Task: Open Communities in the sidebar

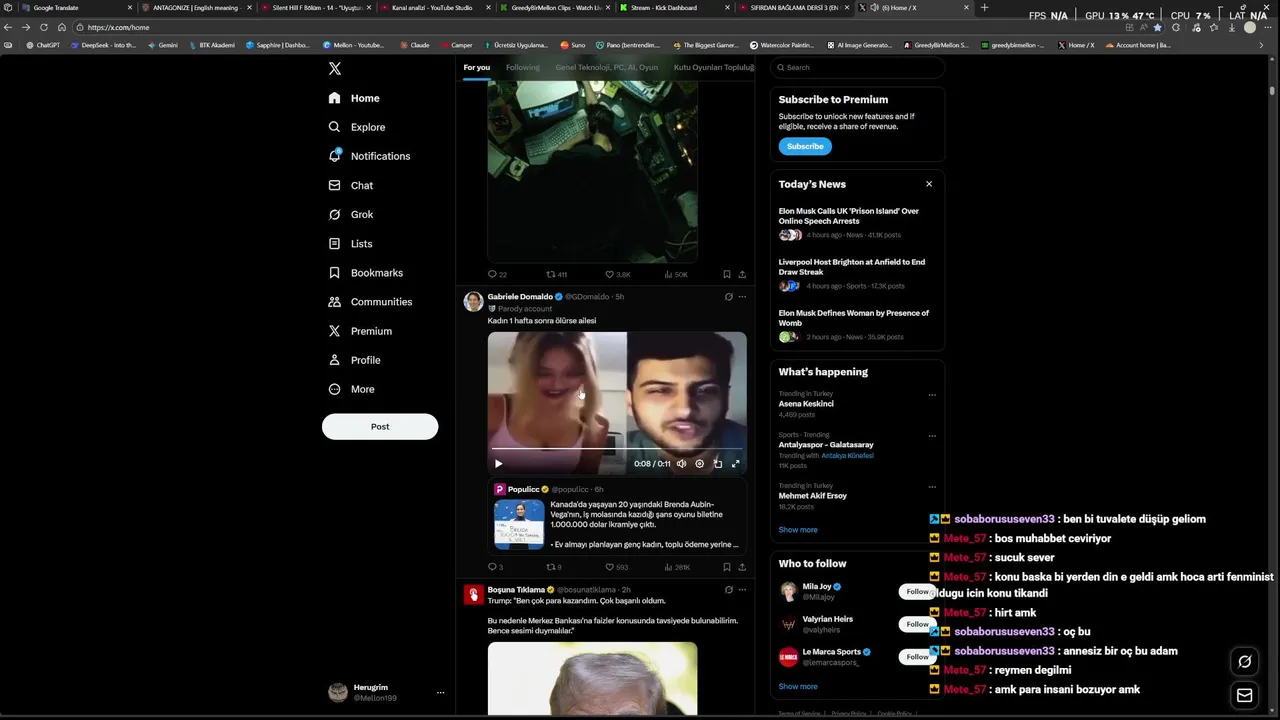Action: click(x=370, y=301)
